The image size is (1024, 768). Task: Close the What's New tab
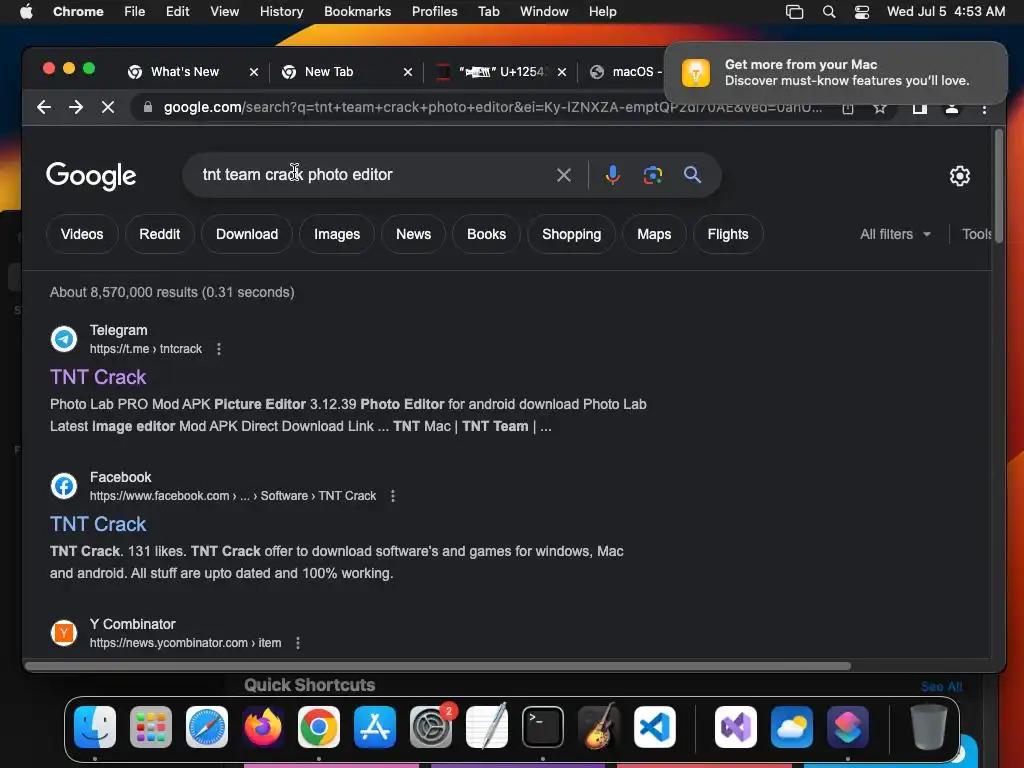253,72
